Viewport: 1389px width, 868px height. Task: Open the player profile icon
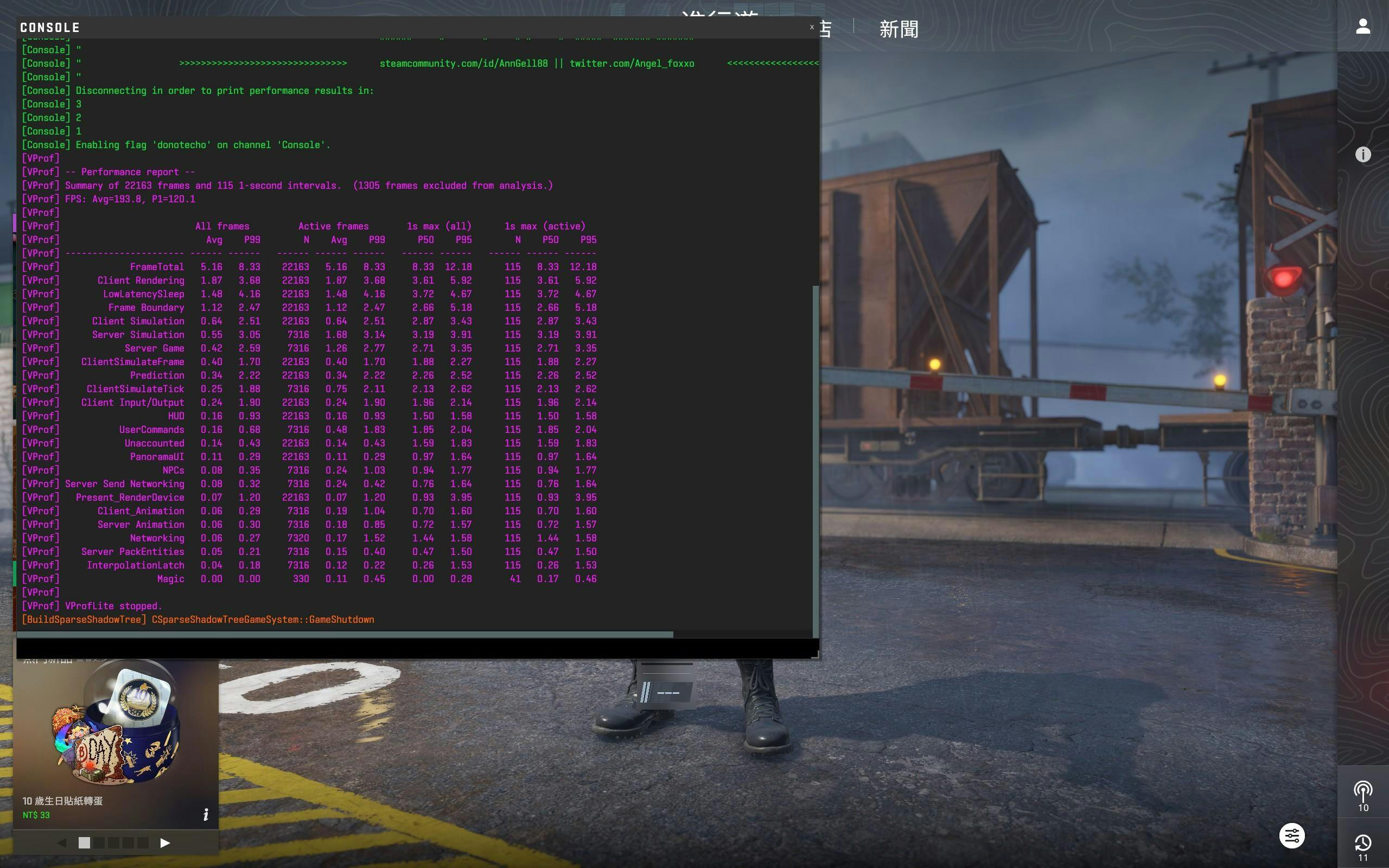click(x=1362, y=26)
